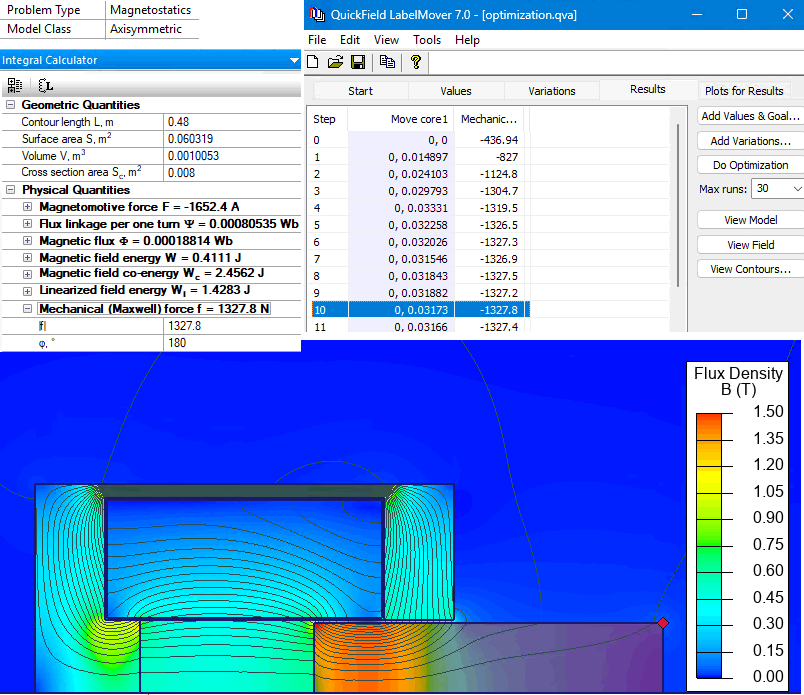Click the results table vertical scrollbar
Screen dimensions: 804x695
[x=678, y=205]
